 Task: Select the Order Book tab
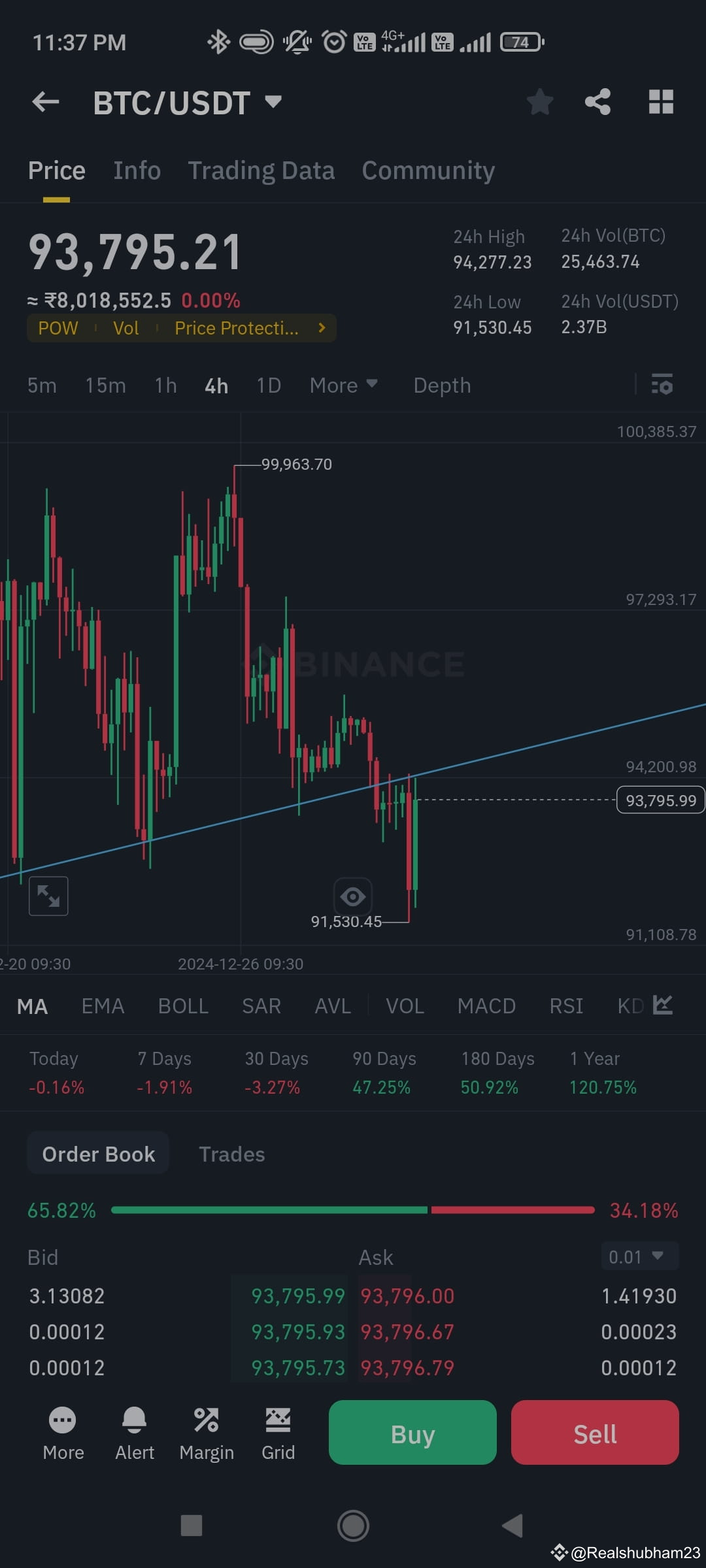coord(99,1154)
